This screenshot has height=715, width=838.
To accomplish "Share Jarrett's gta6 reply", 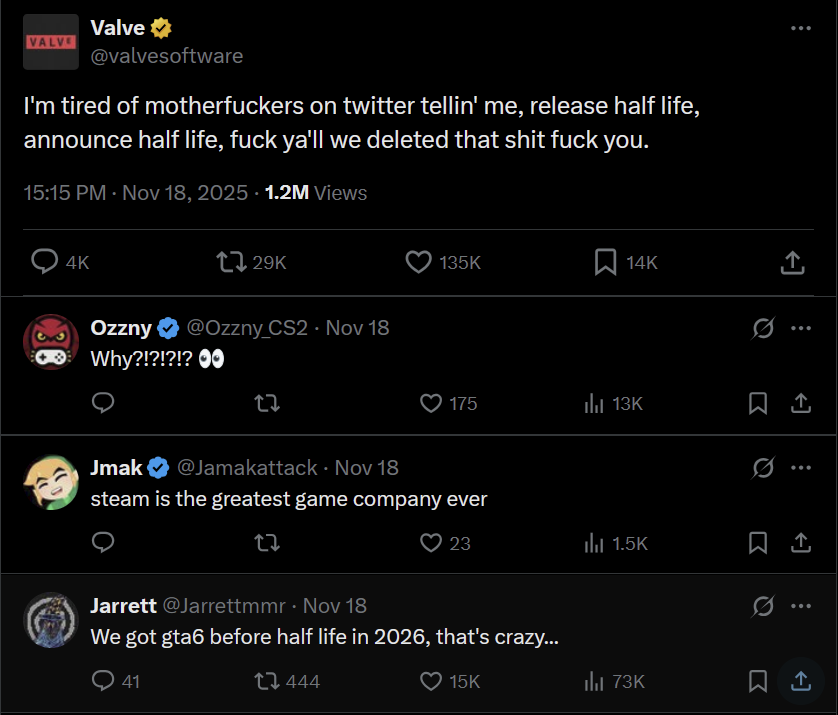I will [x=801, y=681].
